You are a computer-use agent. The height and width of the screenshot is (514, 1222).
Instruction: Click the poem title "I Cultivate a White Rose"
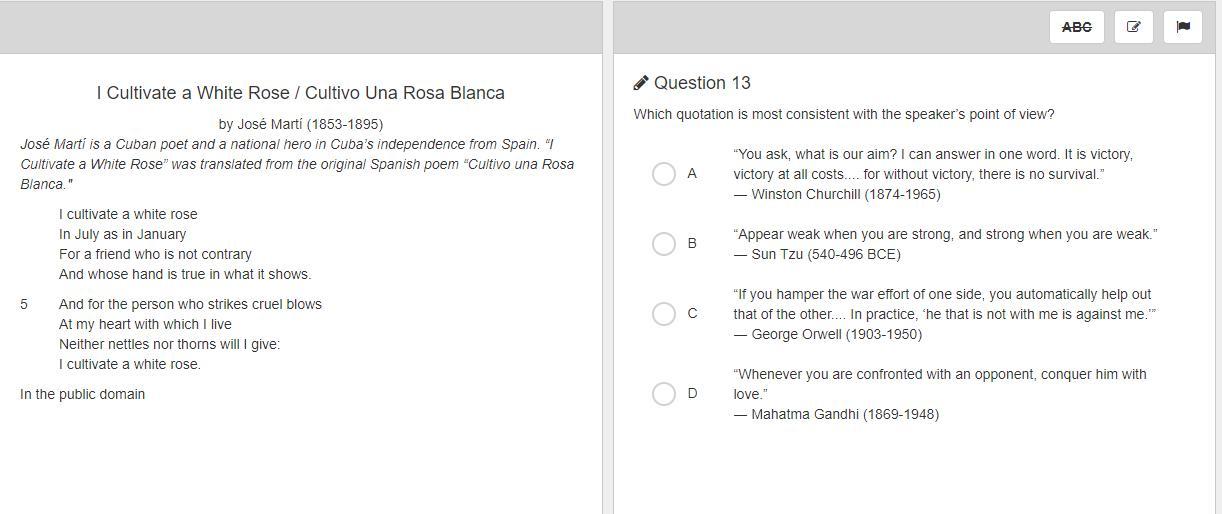pos(300,93)
